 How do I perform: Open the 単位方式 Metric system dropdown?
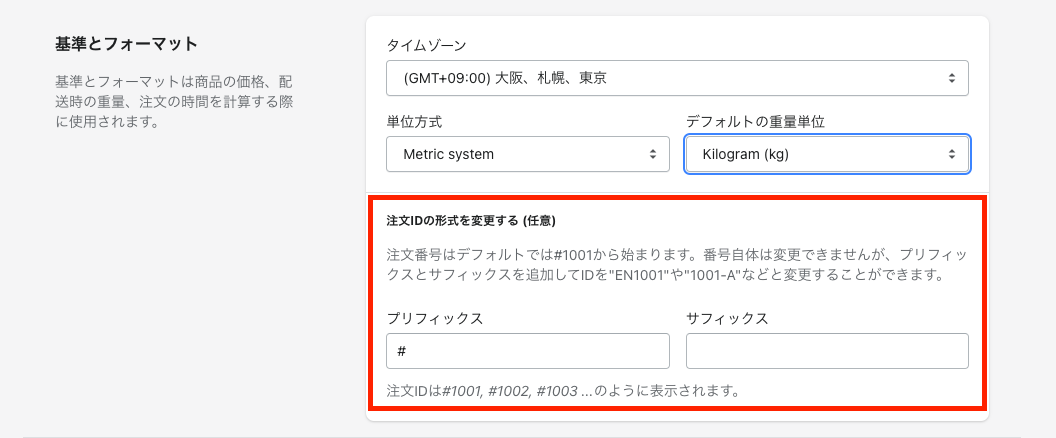[527, 154]
